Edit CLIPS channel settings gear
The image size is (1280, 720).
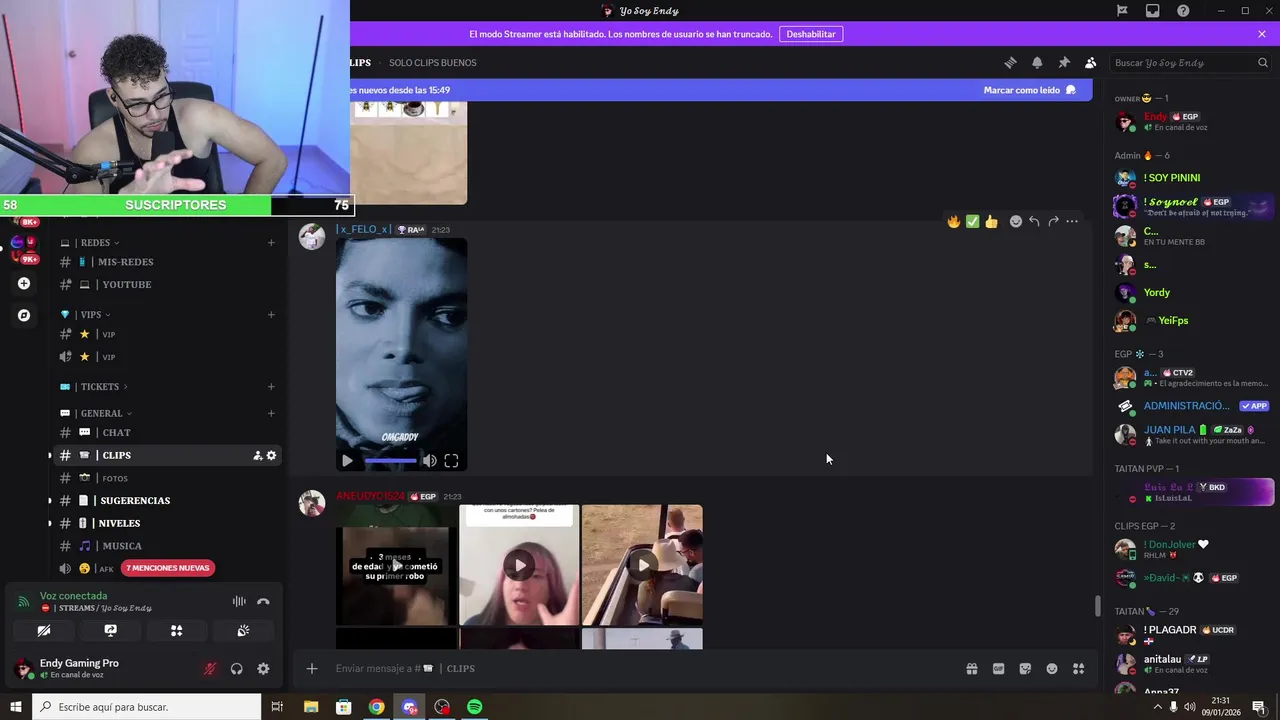pyautogui.click(x=271, y=455)
